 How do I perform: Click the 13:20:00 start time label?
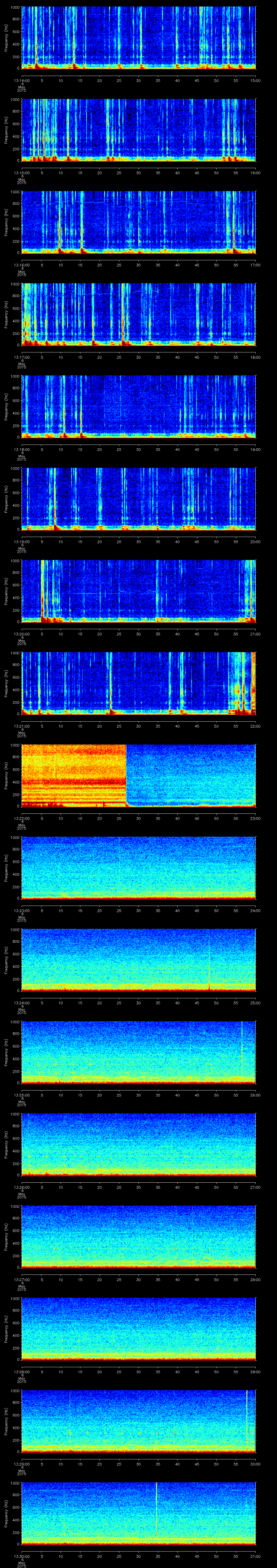point(22,634)
